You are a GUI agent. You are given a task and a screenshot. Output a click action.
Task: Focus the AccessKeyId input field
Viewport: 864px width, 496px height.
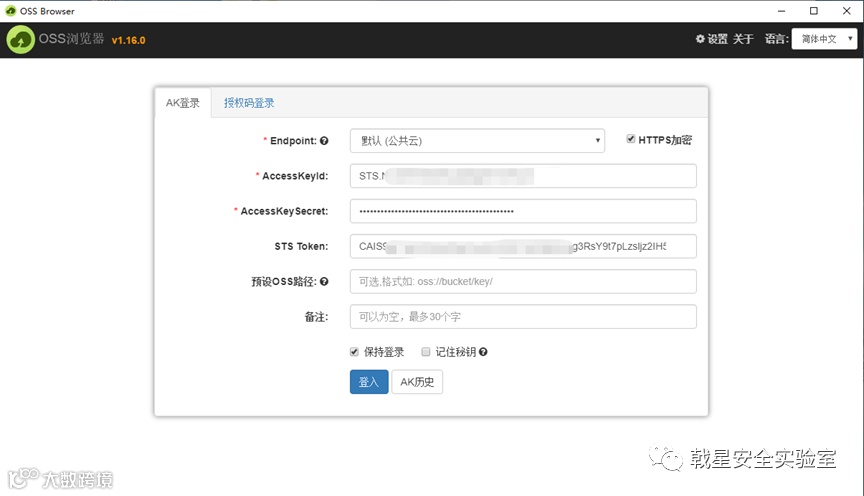[523, 176]
